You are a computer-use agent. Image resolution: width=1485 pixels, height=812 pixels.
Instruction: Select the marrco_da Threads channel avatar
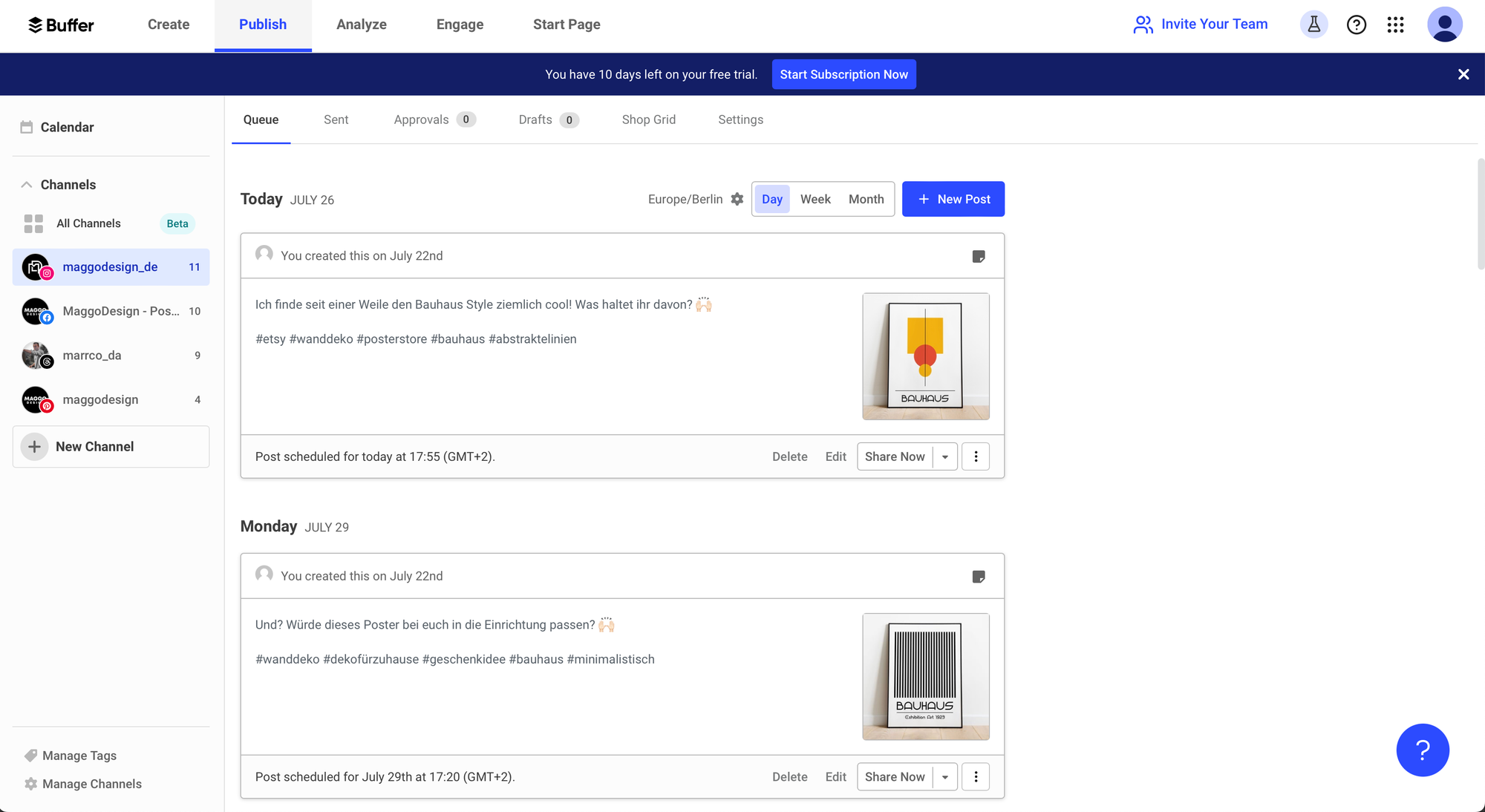pyautogui.click(x=36, y=356)
